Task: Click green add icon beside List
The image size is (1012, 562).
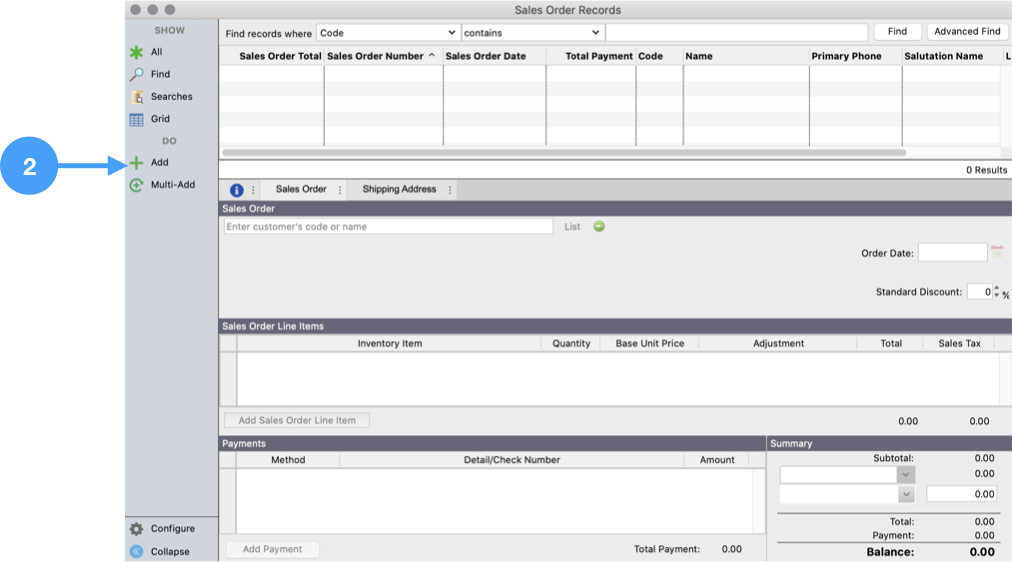Action: click(599, 227)
